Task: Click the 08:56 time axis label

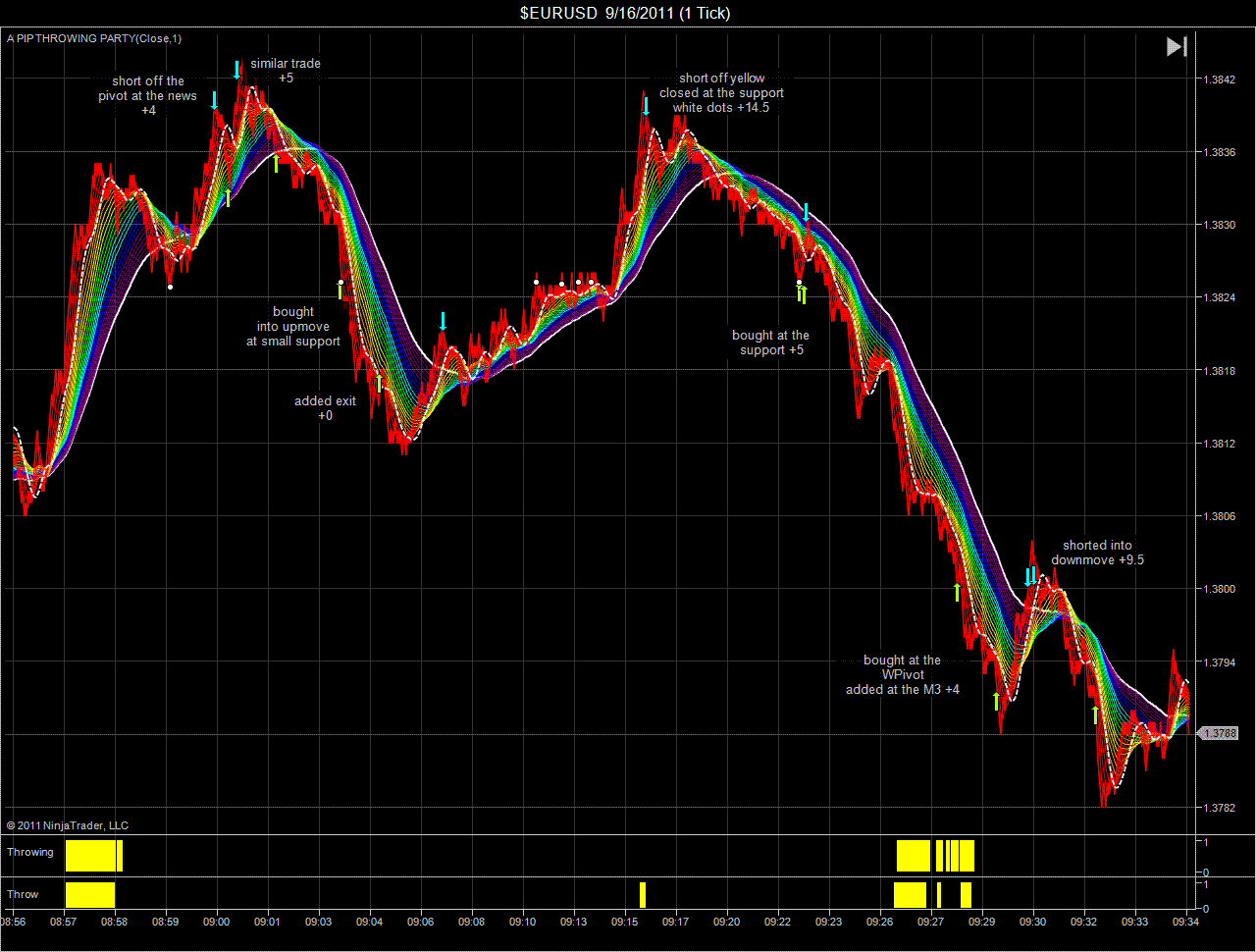Action: point(14,922)
